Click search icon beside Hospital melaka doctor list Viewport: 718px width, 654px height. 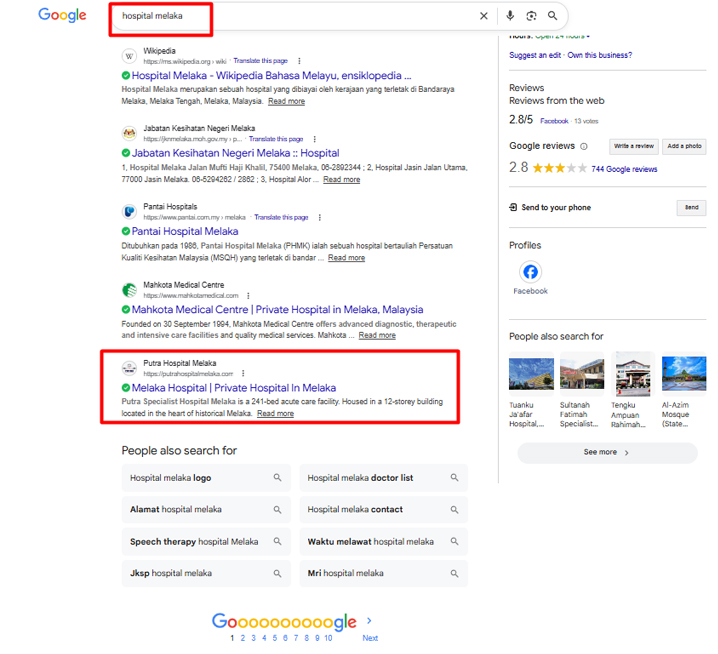[454, 478]
